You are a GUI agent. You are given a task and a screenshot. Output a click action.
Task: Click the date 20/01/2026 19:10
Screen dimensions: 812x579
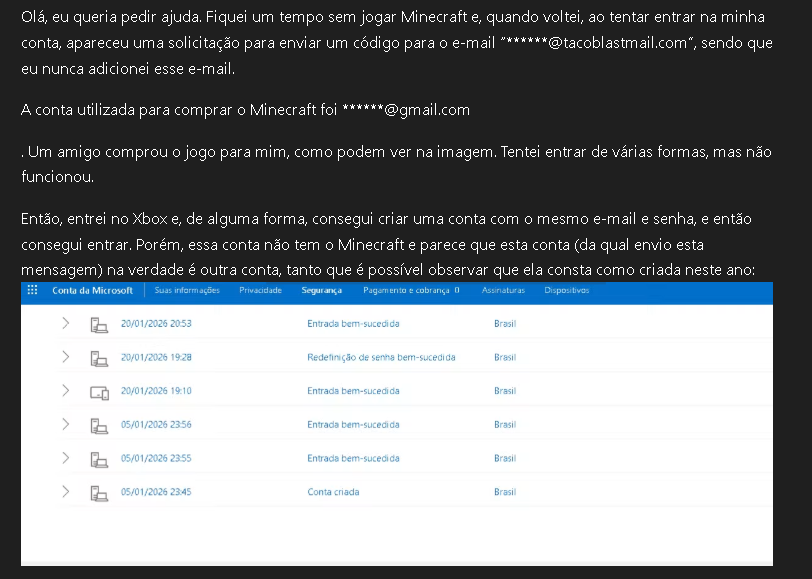click(x=156, y=391)
